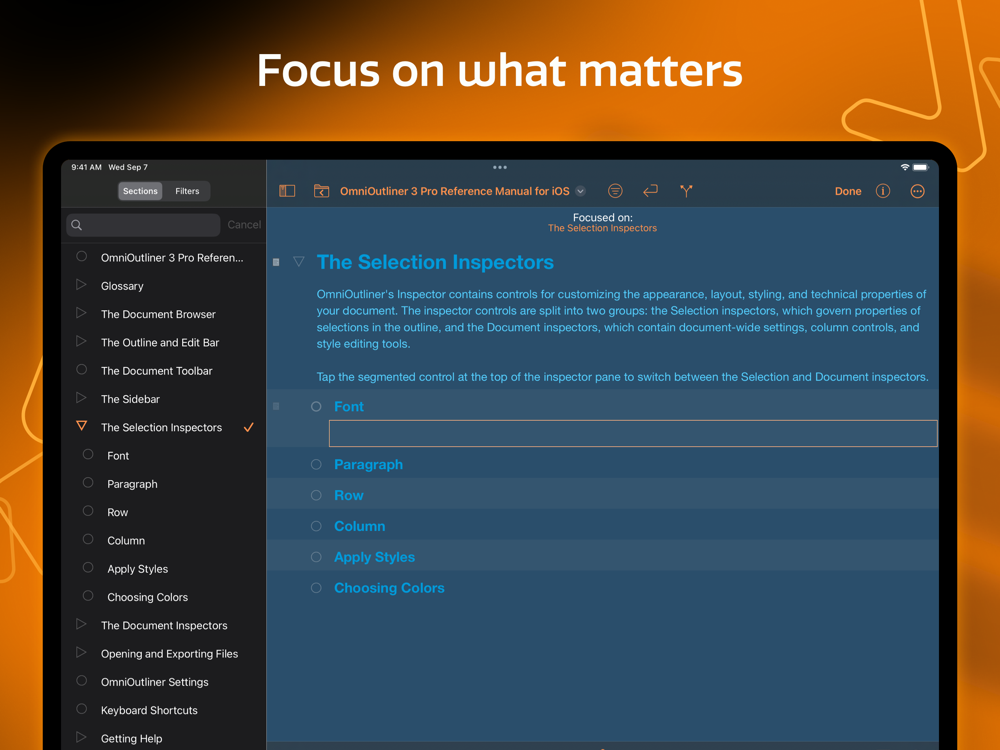Select The Document Toolbar sidebar entry
Viewport: 1000px width, 750px height.
pos(156,371)
